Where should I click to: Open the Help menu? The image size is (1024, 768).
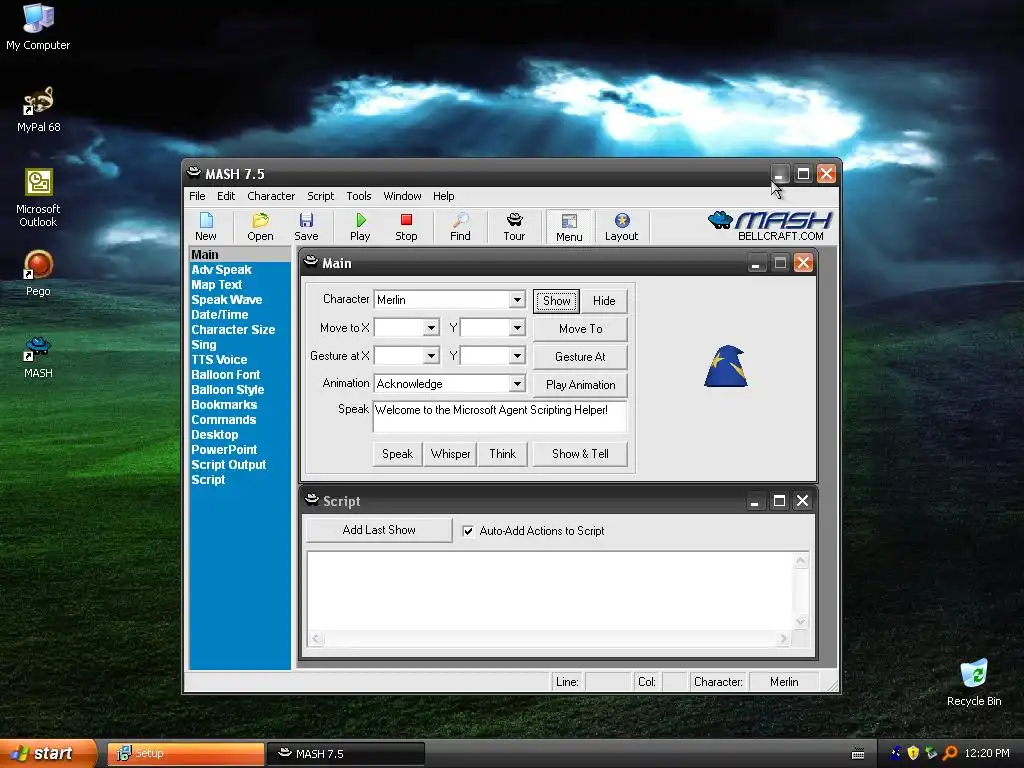pos(443,196)
